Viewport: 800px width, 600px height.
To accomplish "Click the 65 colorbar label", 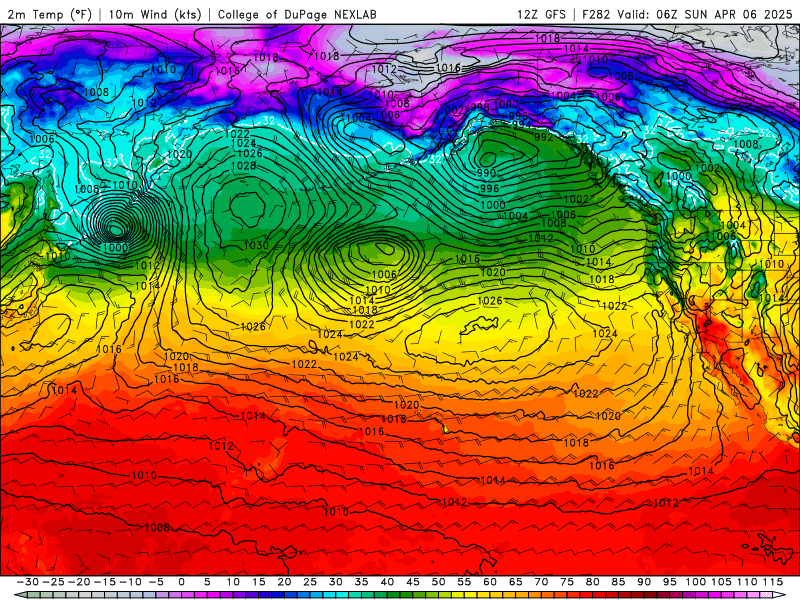I will (515, 582).
